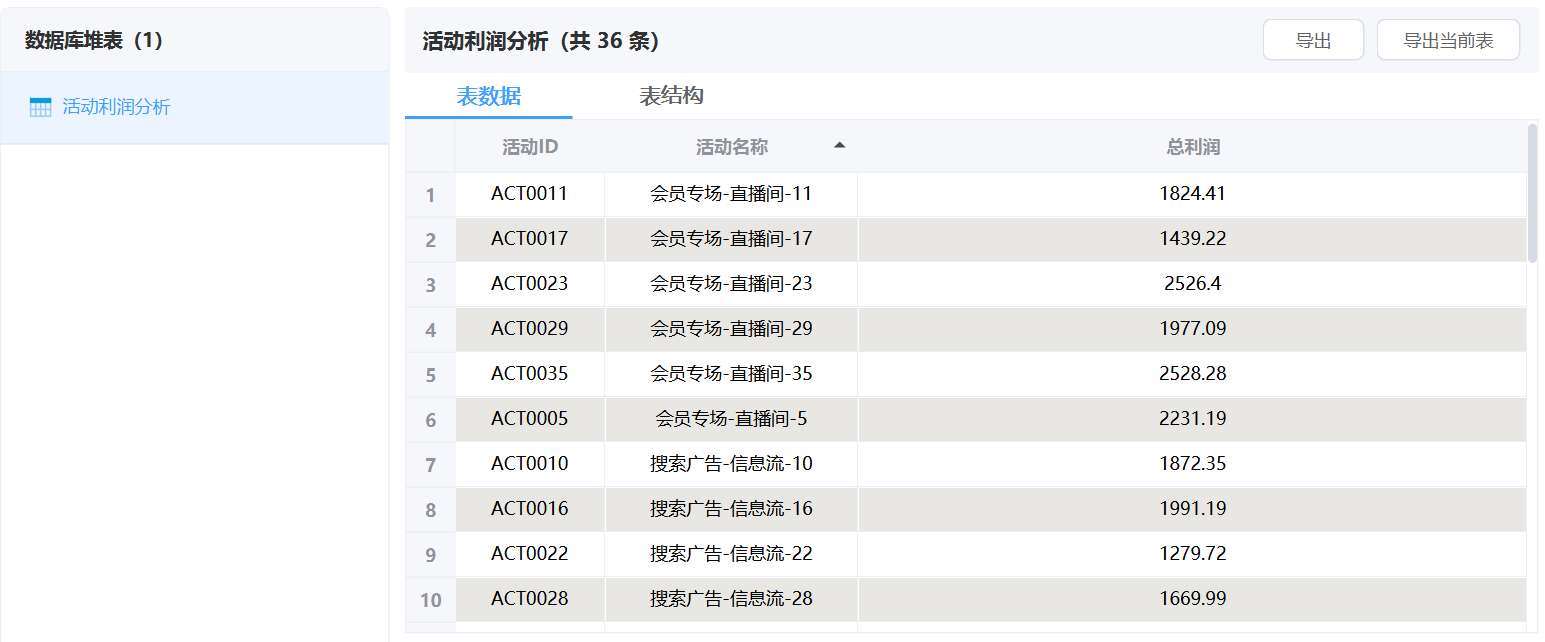Click the table icon beside 活动利润分析
1545x642 pixels.
40,108
